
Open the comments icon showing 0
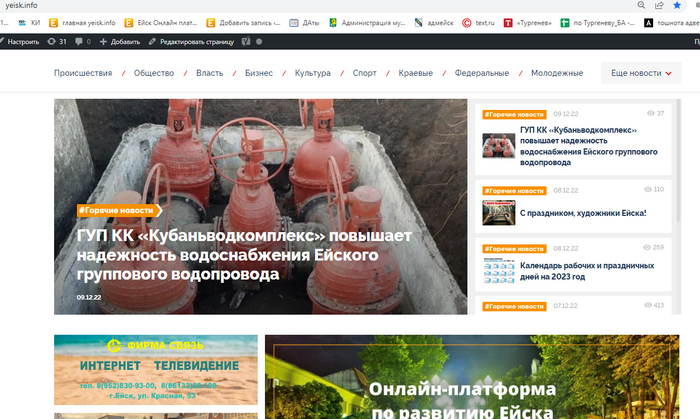(83, 41)
